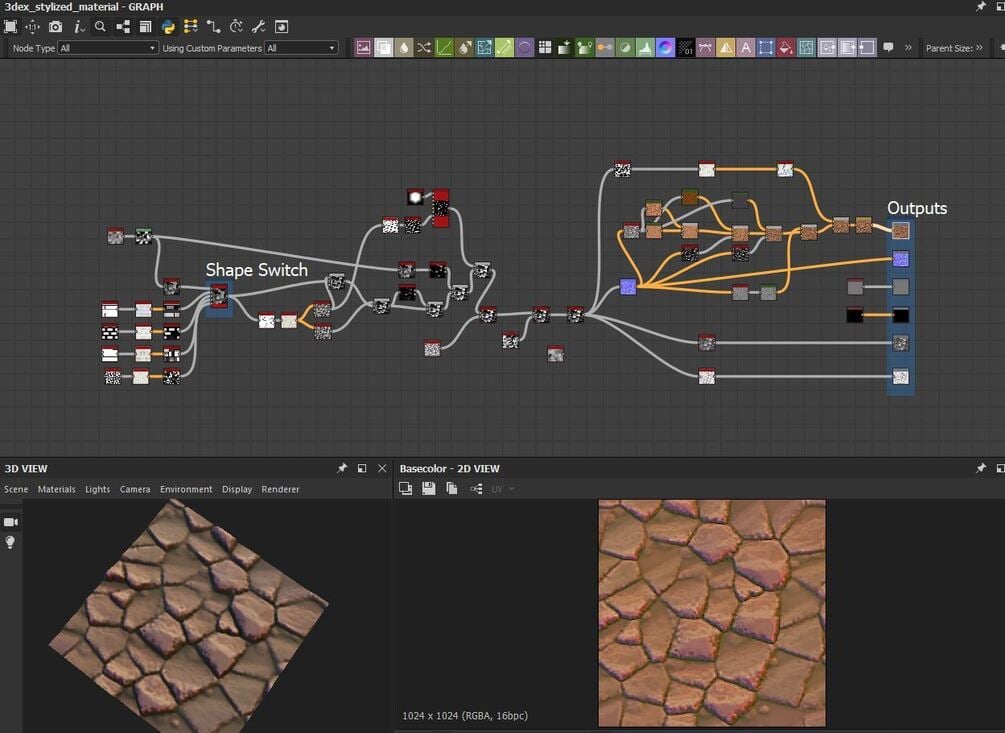Add a Warp node from toolbar
1005x733 pixels.
pos(806,48)
